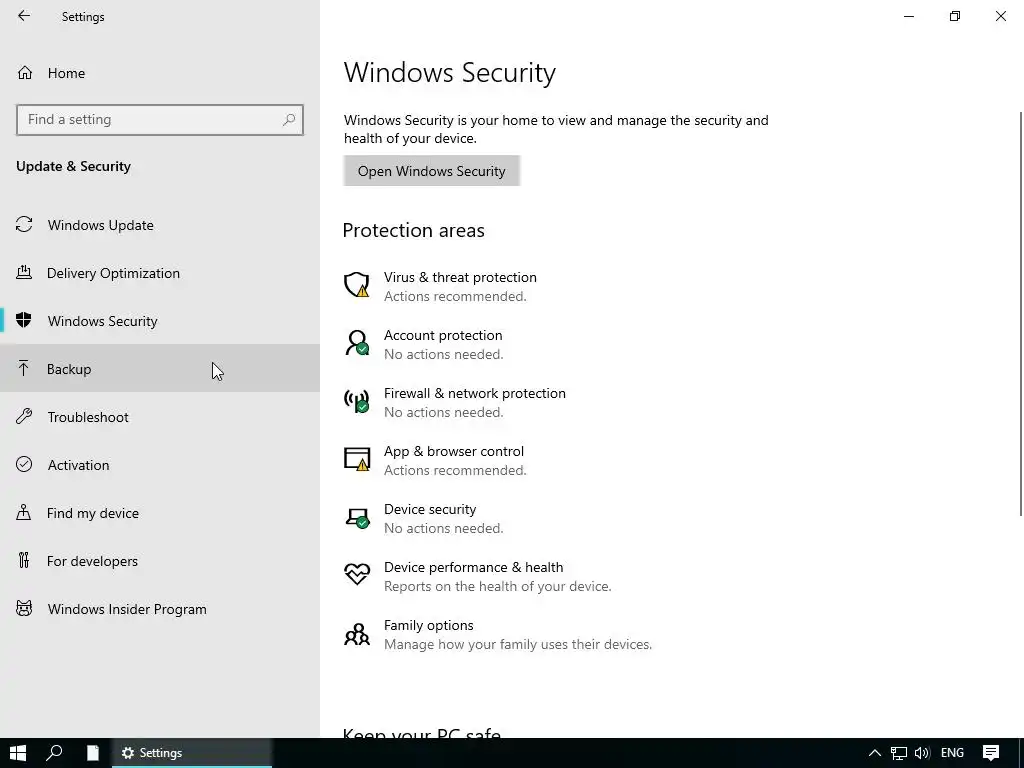Click the search magnifier in Find a setting
1024x768 pixels.
click(x=289, y=120)
